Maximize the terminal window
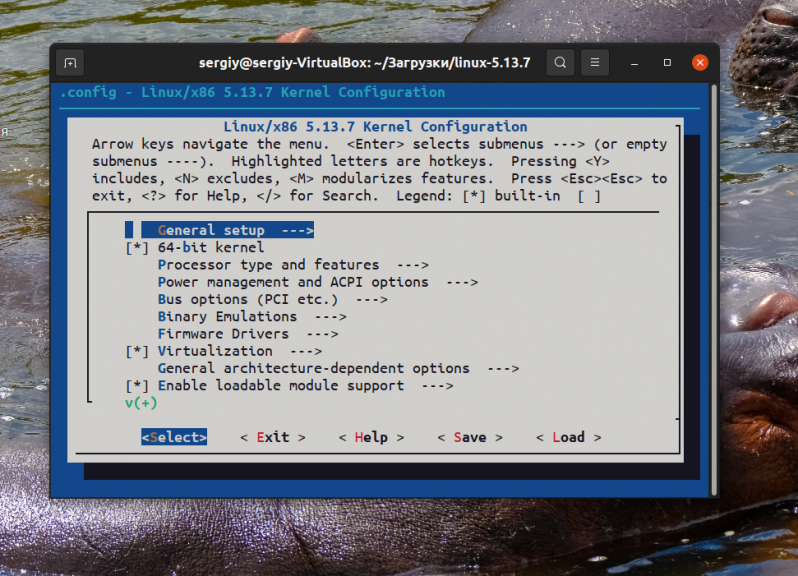This screenshot has height=576, width=798. tap(667, 63)
